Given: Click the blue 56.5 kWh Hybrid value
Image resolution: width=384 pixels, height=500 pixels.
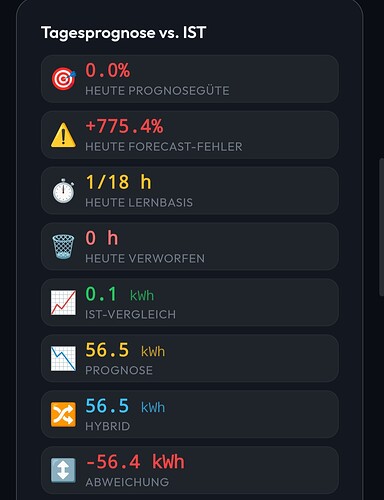Looking at the screenshot, I should [125, 406].
